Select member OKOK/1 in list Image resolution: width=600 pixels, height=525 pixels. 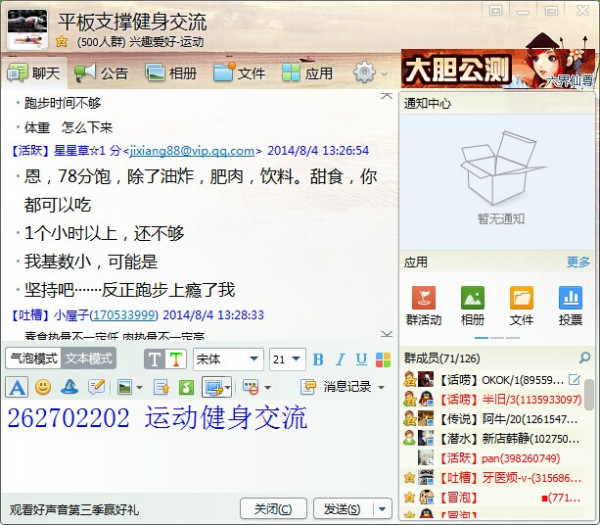click(x=491, y=380)
